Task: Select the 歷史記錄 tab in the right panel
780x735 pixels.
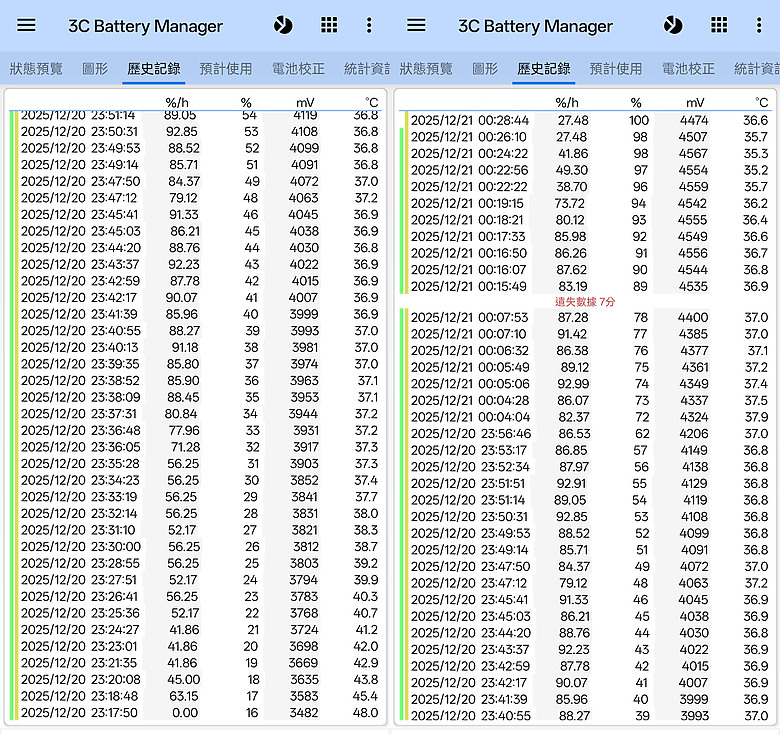Action: click(x=544, y=69)
